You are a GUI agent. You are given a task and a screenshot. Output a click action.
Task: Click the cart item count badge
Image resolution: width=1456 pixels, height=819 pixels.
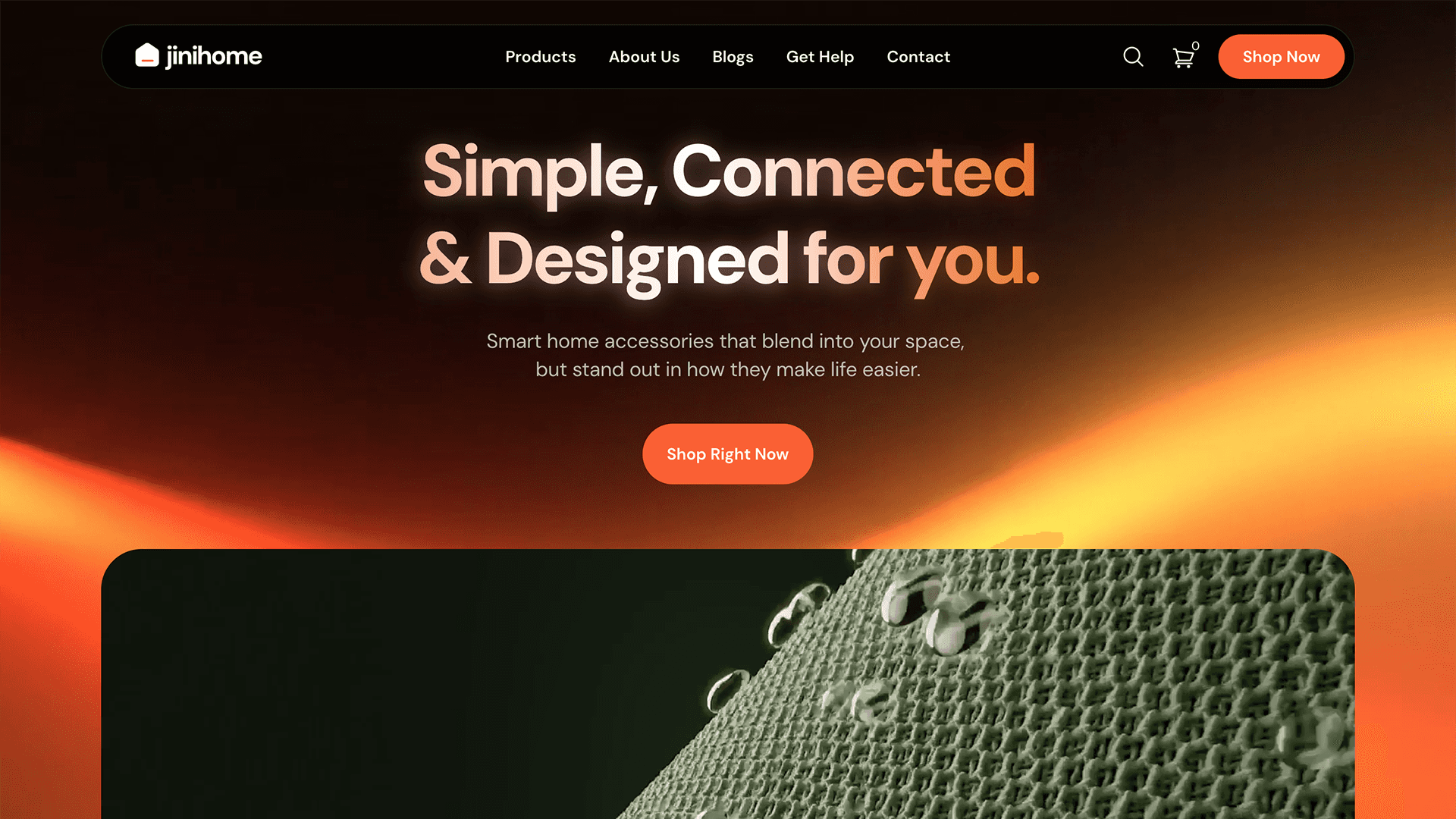(1196, 45)
